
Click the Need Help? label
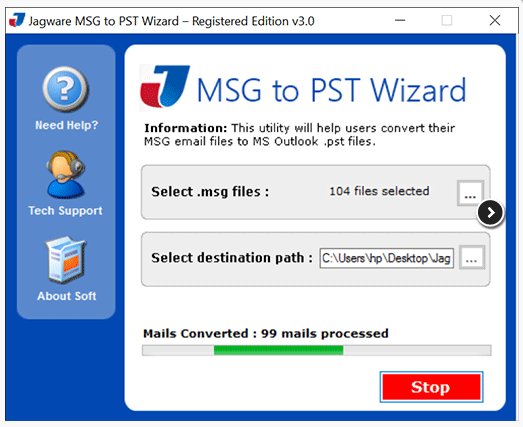[x=67, y=125]
